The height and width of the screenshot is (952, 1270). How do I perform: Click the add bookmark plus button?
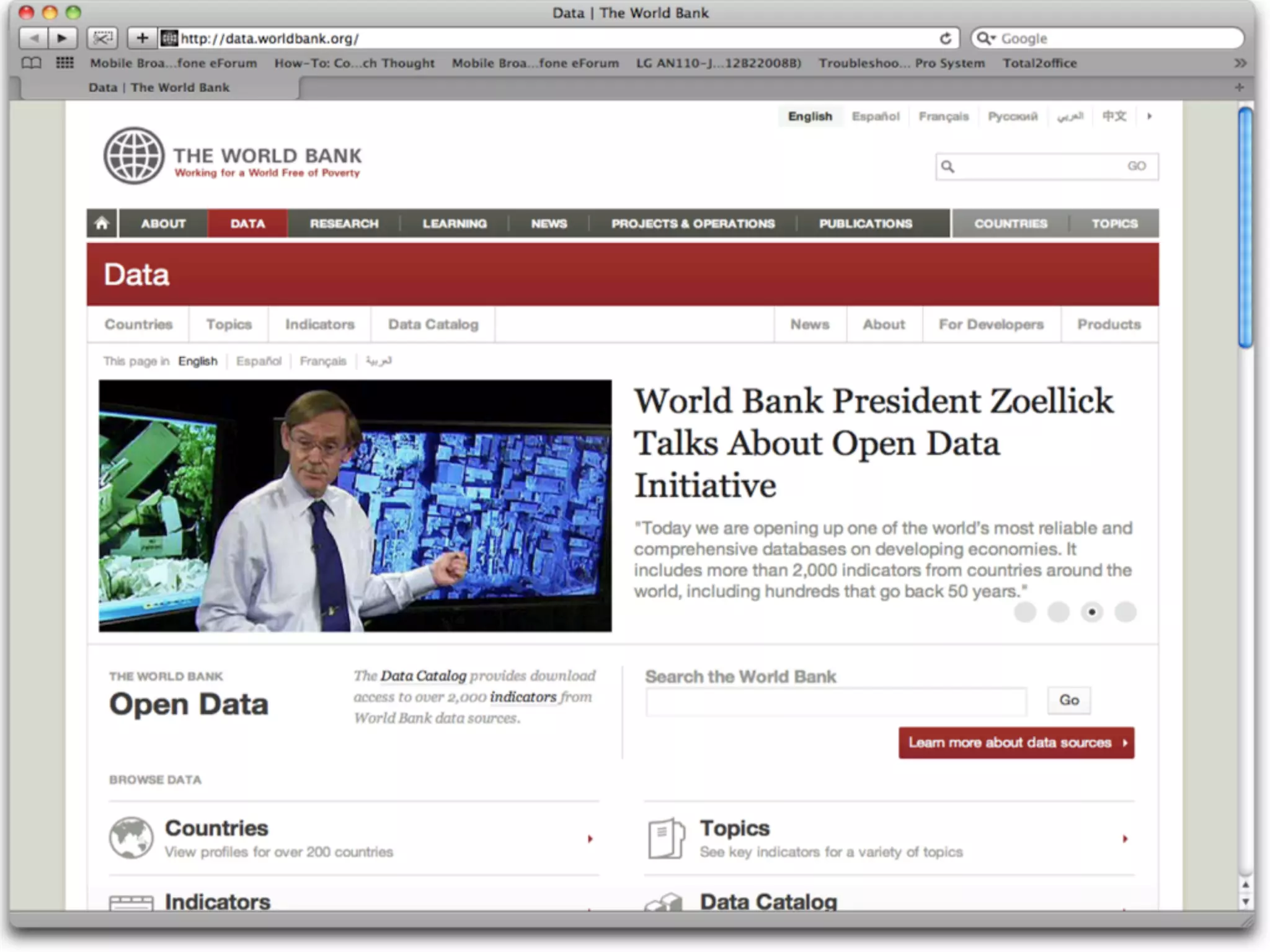[x=142, y=38]
